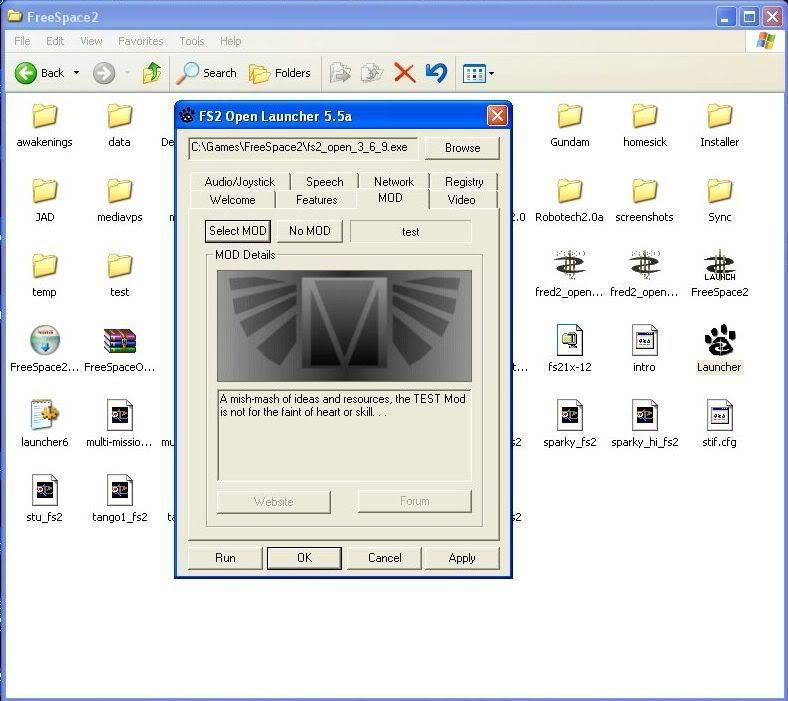
Task: Switch to the Registry tab
Action: click(x=464, y=181)
